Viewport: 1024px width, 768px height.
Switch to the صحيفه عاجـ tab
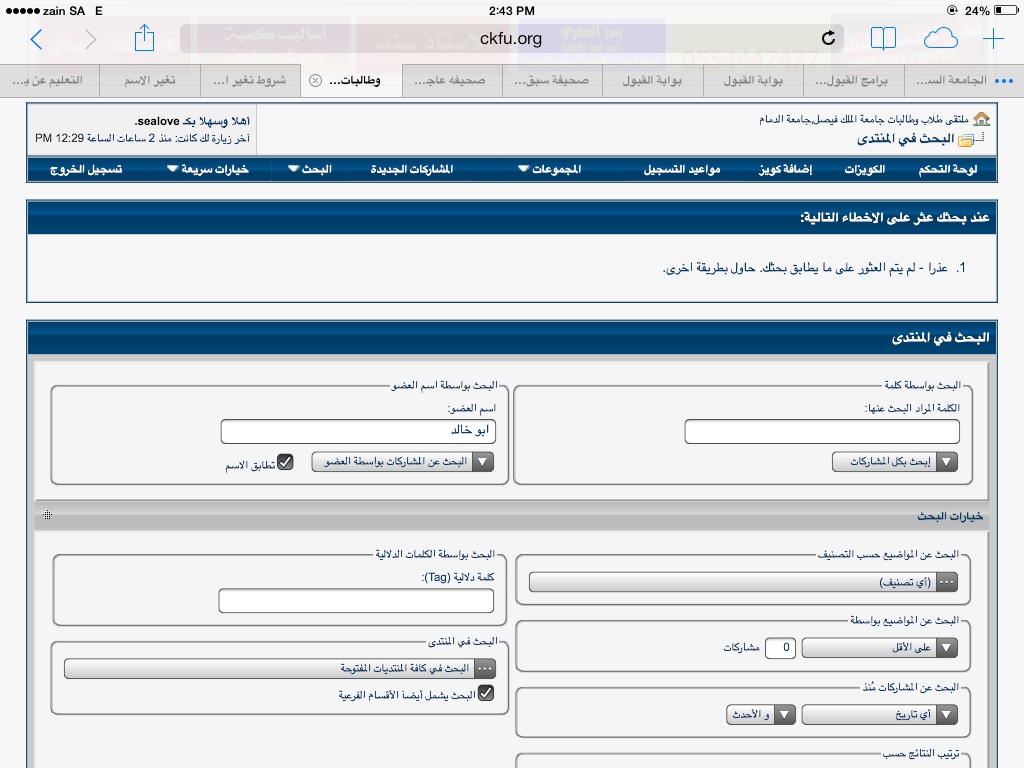point(452,81)
